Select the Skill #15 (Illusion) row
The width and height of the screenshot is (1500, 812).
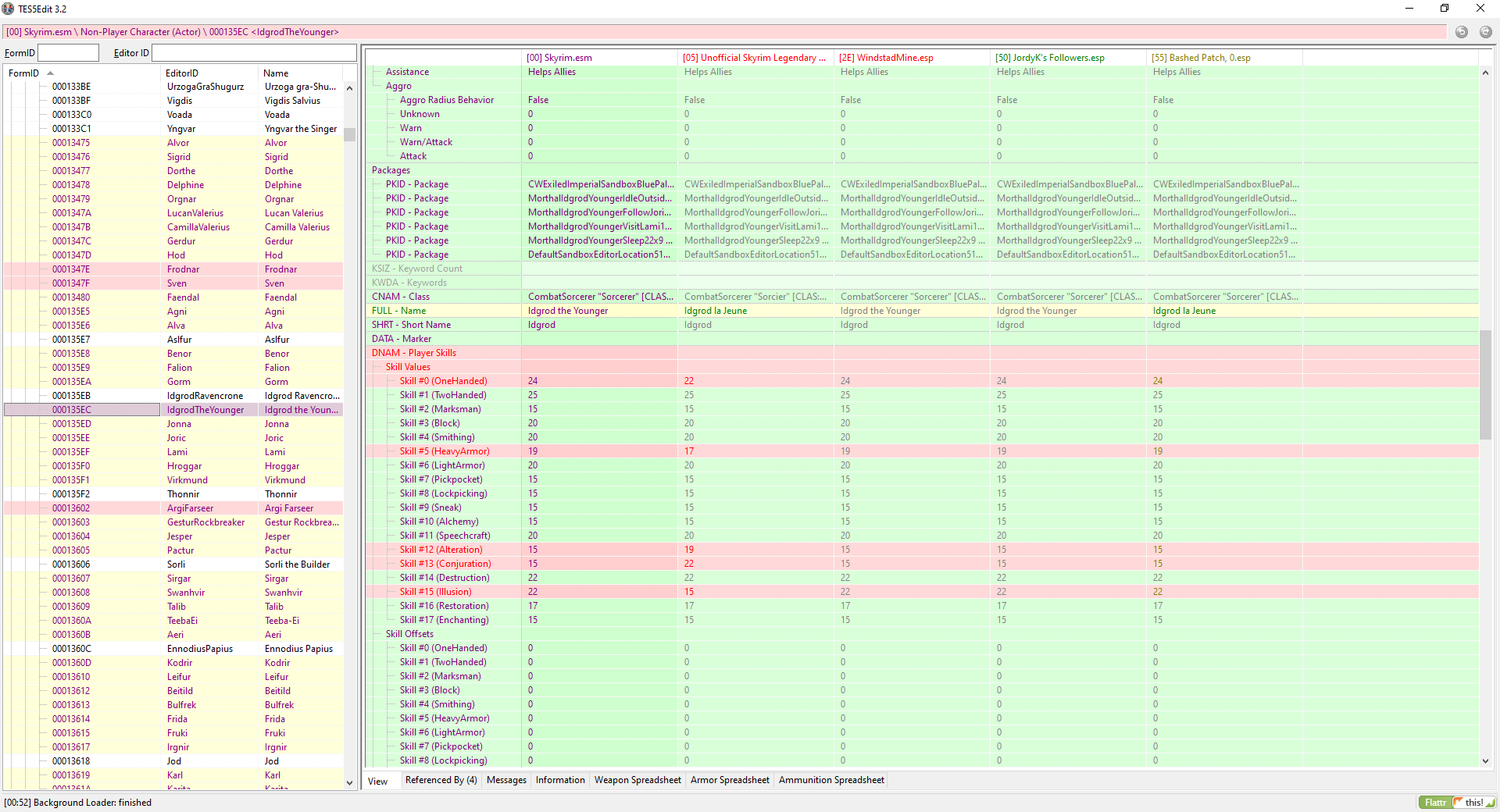(922, 592)
